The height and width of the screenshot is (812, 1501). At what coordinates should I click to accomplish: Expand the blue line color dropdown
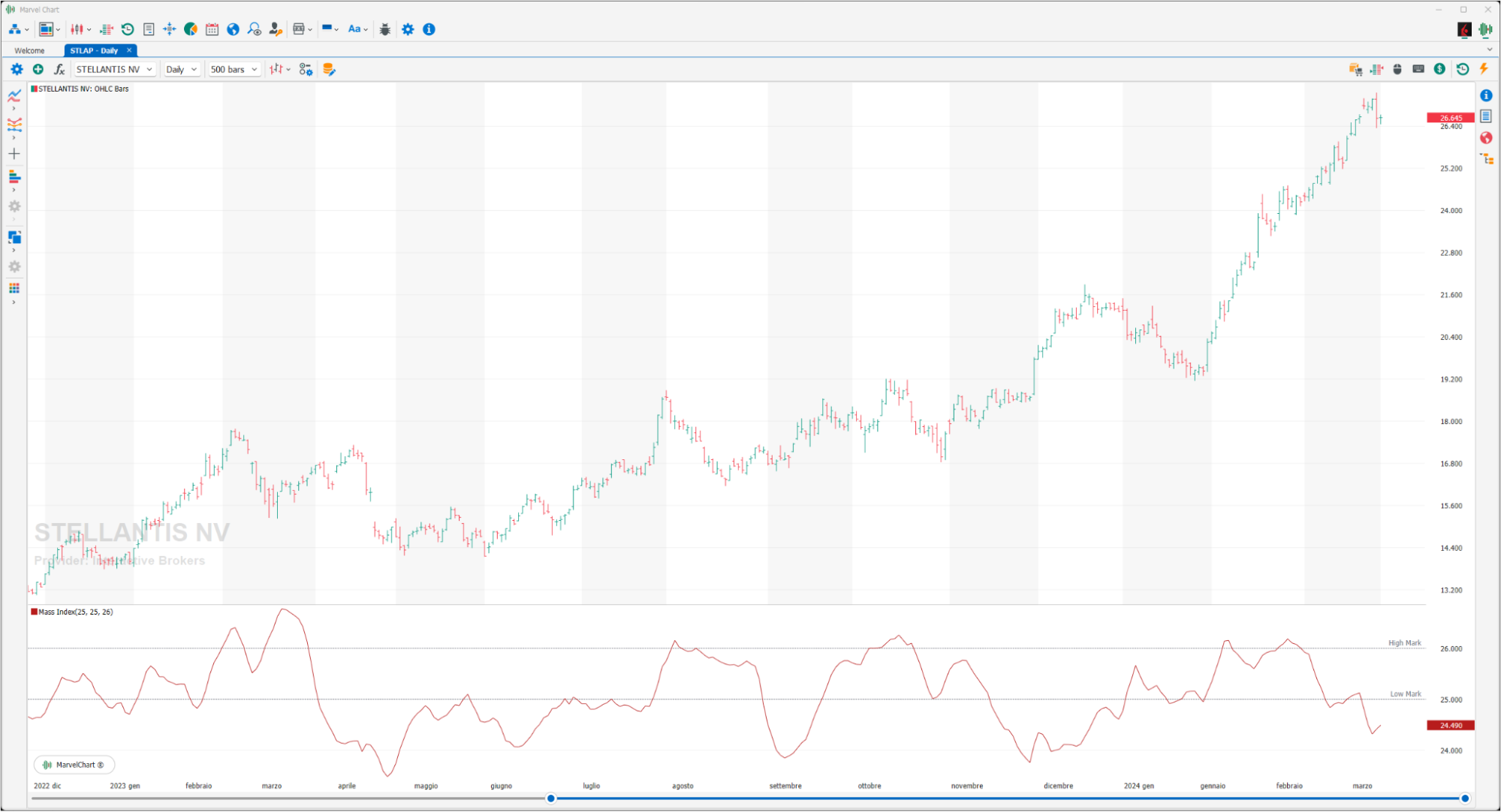tap(336, 30)
